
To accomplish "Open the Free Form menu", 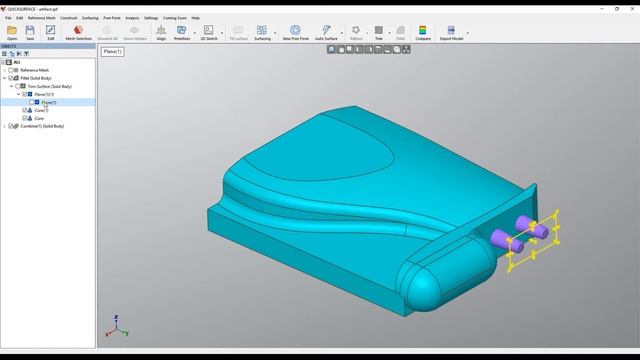I will (112, 18).
